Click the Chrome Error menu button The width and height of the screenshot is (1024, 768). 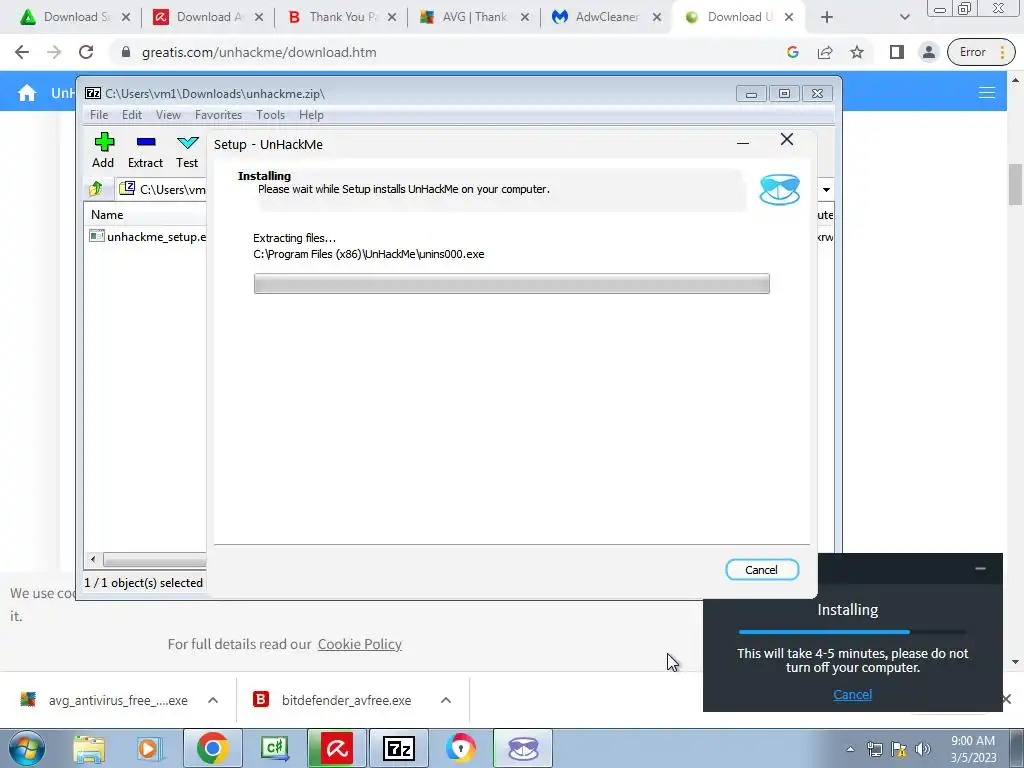pyautogui.click(x=981, y=52)
